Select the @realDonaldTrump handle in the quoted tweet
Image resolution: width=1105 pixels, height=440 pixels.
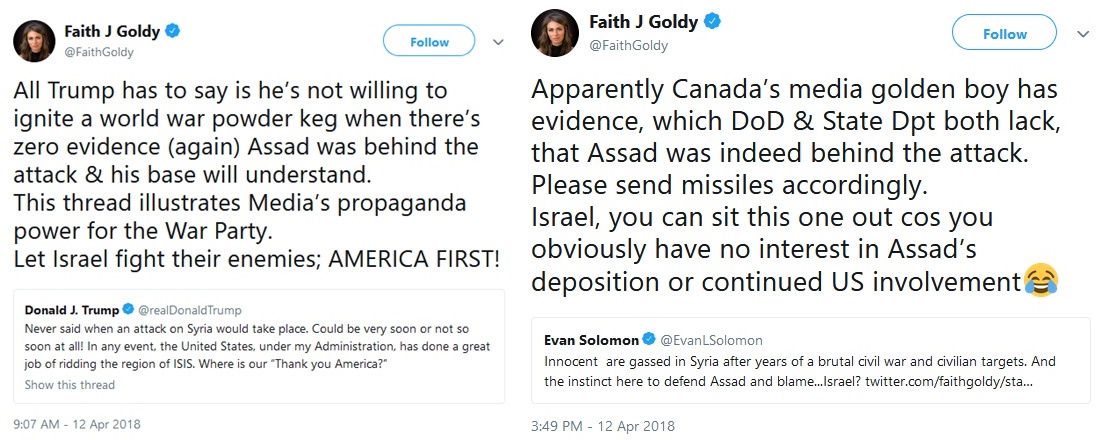pos(189,310)
